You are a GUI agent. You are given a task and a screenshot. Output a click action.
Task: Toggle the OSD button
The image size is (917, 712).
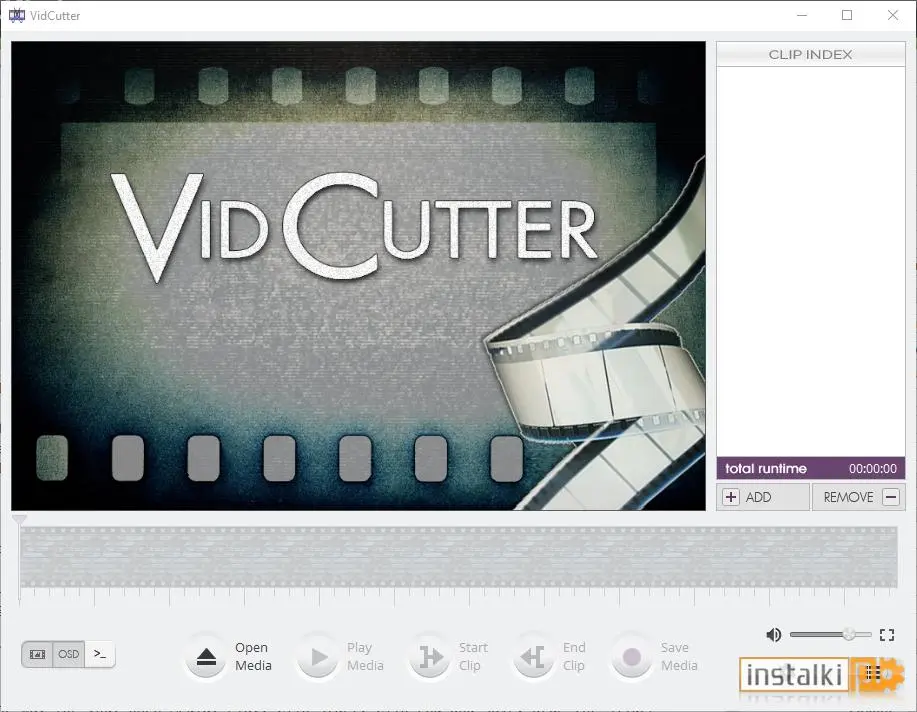[68, 654]
